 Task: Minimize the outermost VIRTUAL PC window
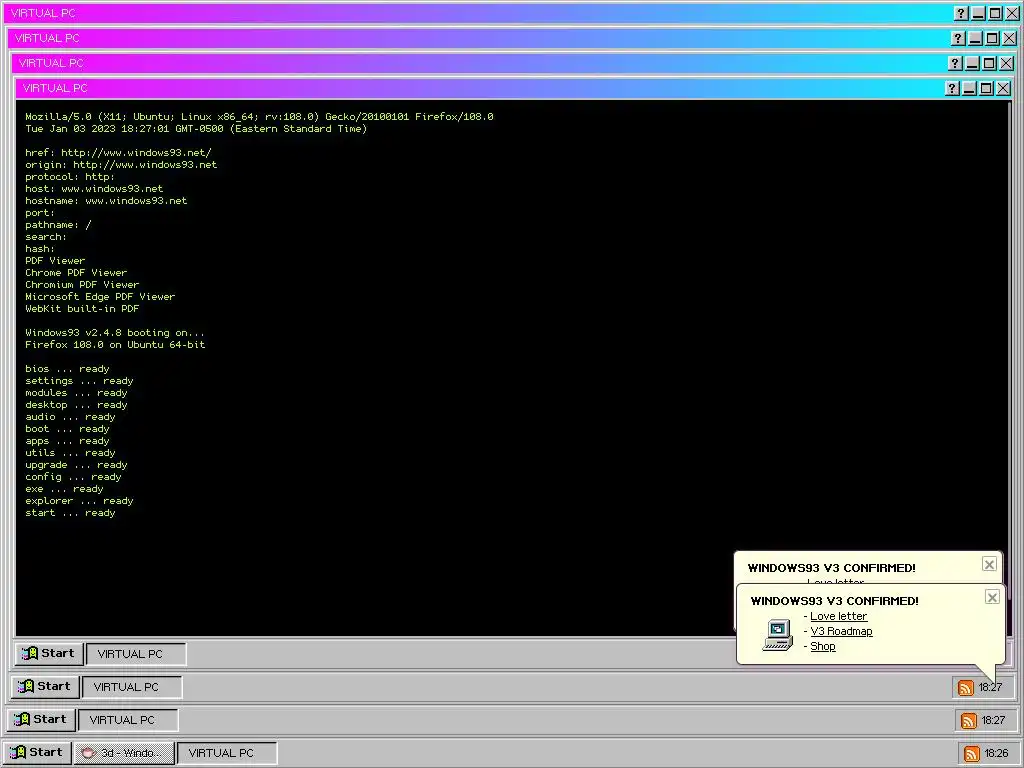click(978, 13)
